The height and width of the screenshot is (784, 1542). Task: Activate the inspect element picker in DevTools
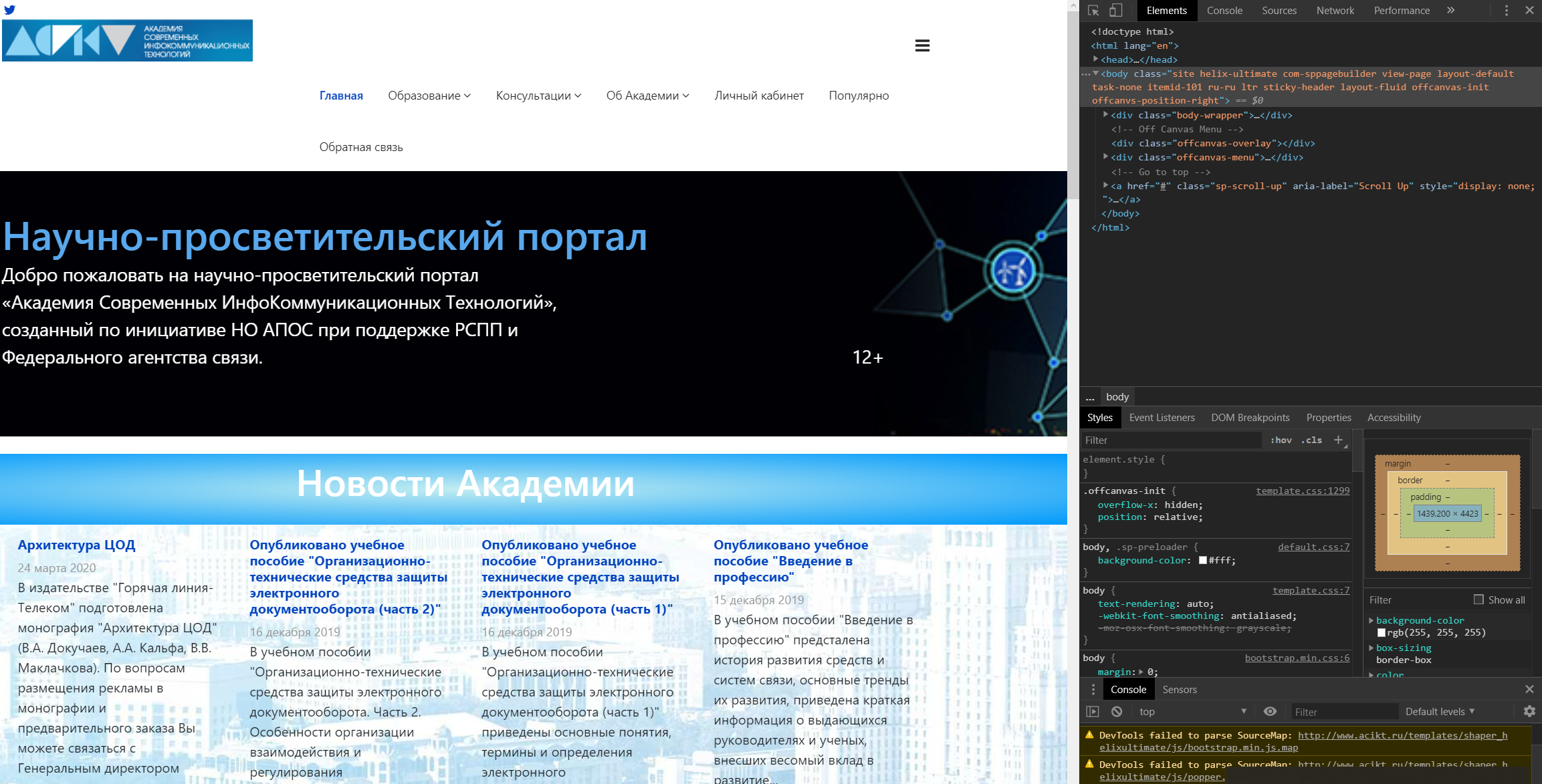point(1094,11)
